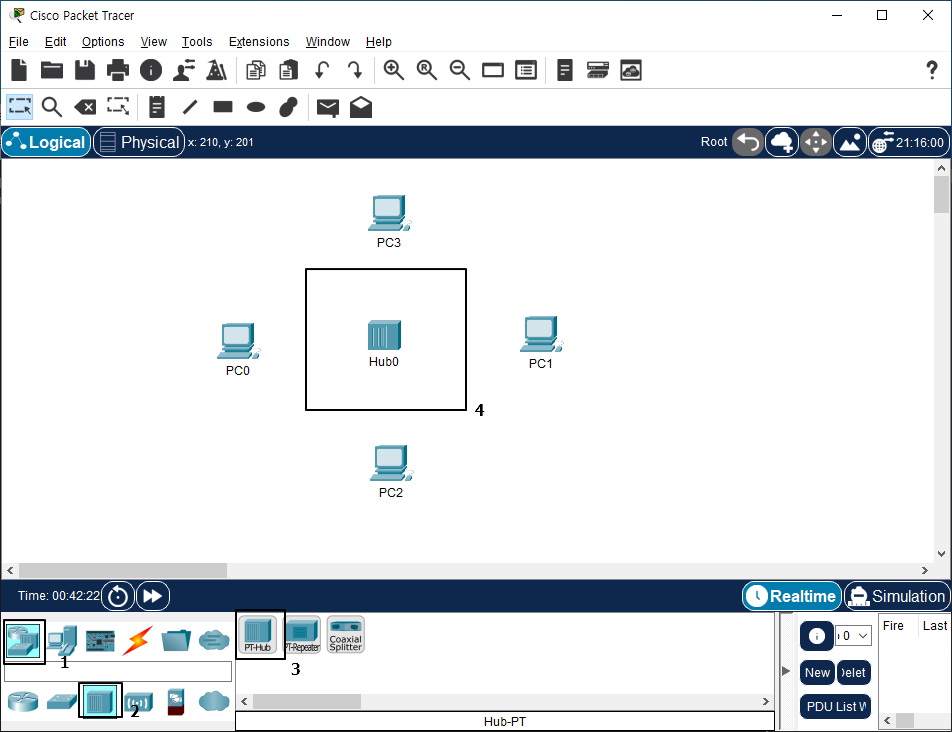Image resolution: width=952 pixels, height=732 pixels.
Task: Choose the Draw Line tool
Action: 190,107
